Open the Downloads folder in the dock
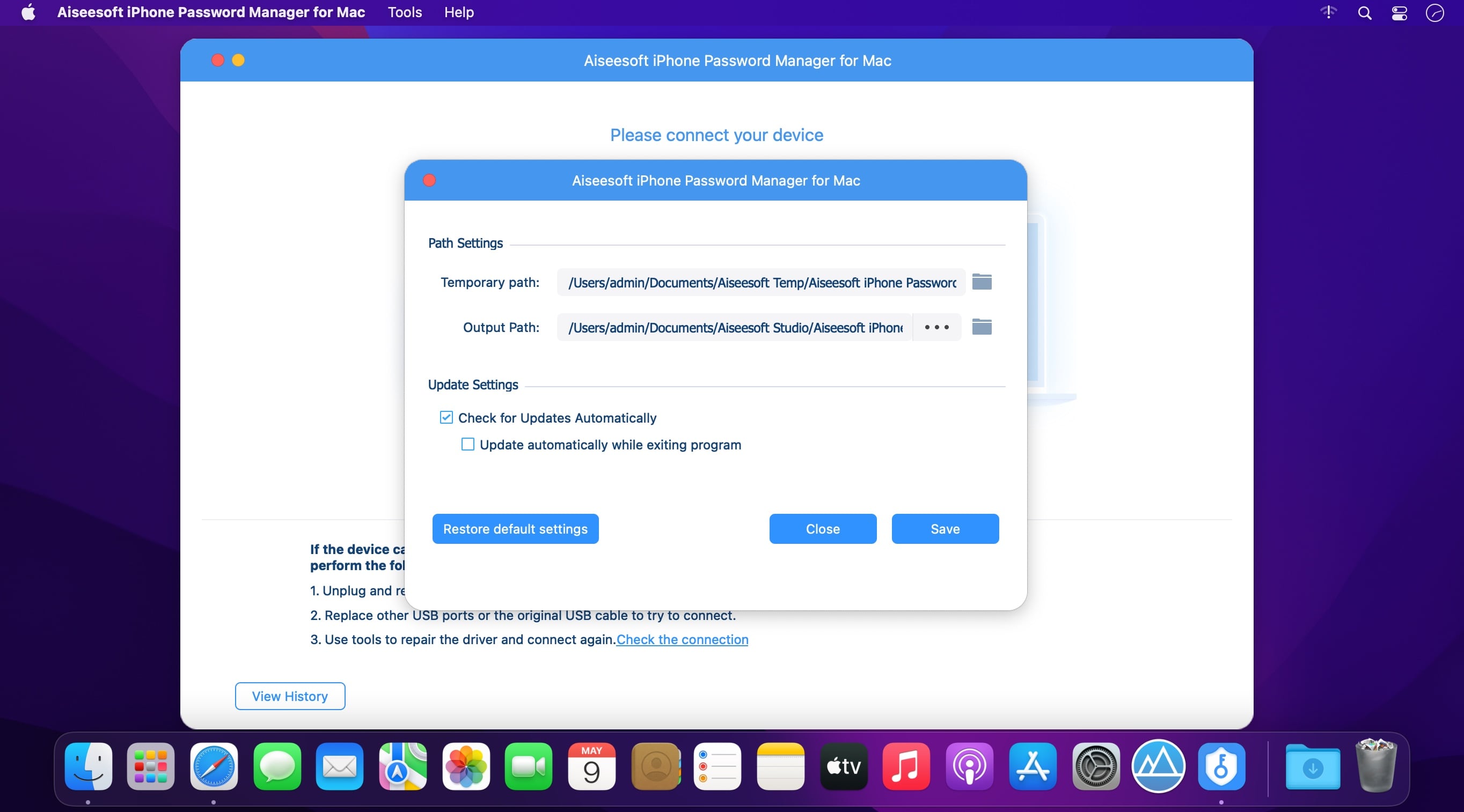The image size is (1464, 812). click(x=1312, y=766)
